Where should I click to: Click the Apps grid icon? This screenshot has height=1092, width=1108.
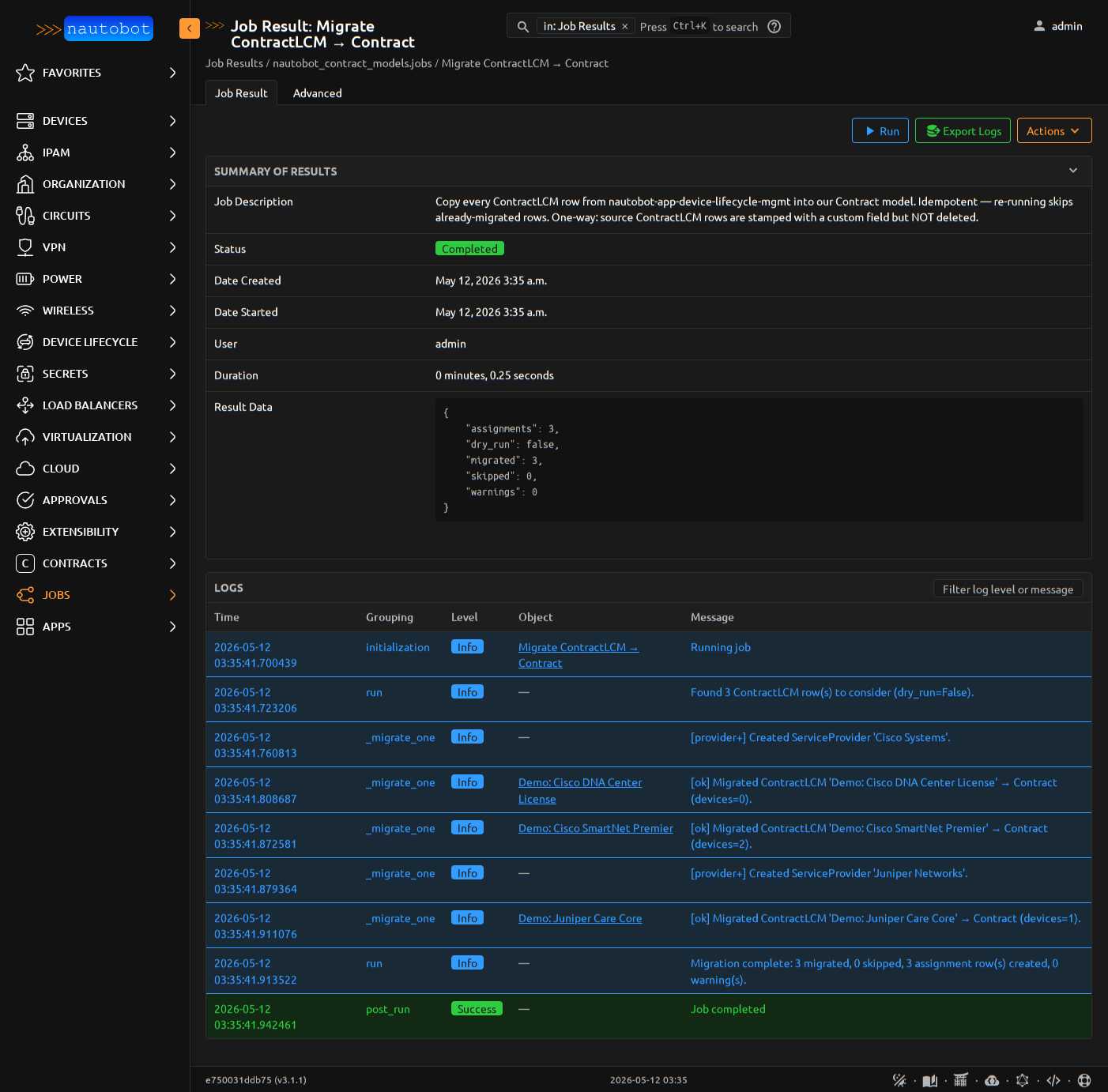tap(25, 627)
